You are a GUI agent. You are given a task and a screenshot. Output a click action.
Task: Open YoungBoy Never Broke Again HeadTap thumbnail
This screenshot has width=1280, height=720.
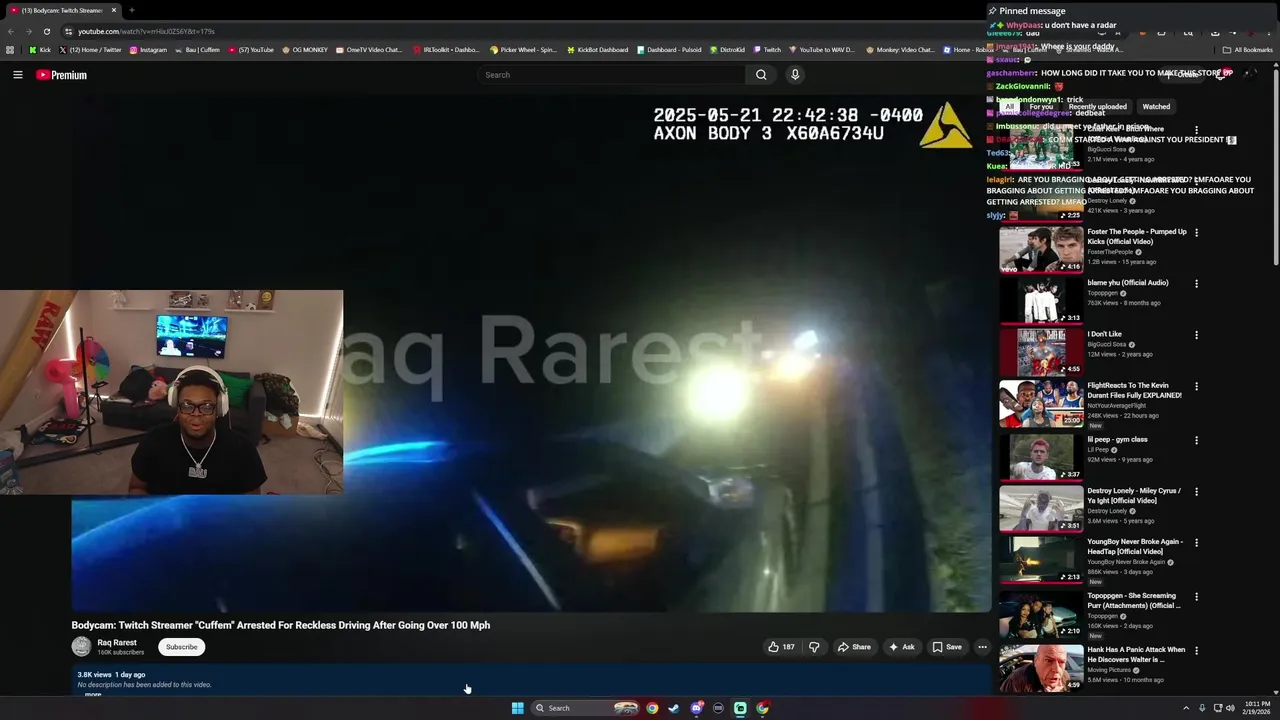point(1041,560)
